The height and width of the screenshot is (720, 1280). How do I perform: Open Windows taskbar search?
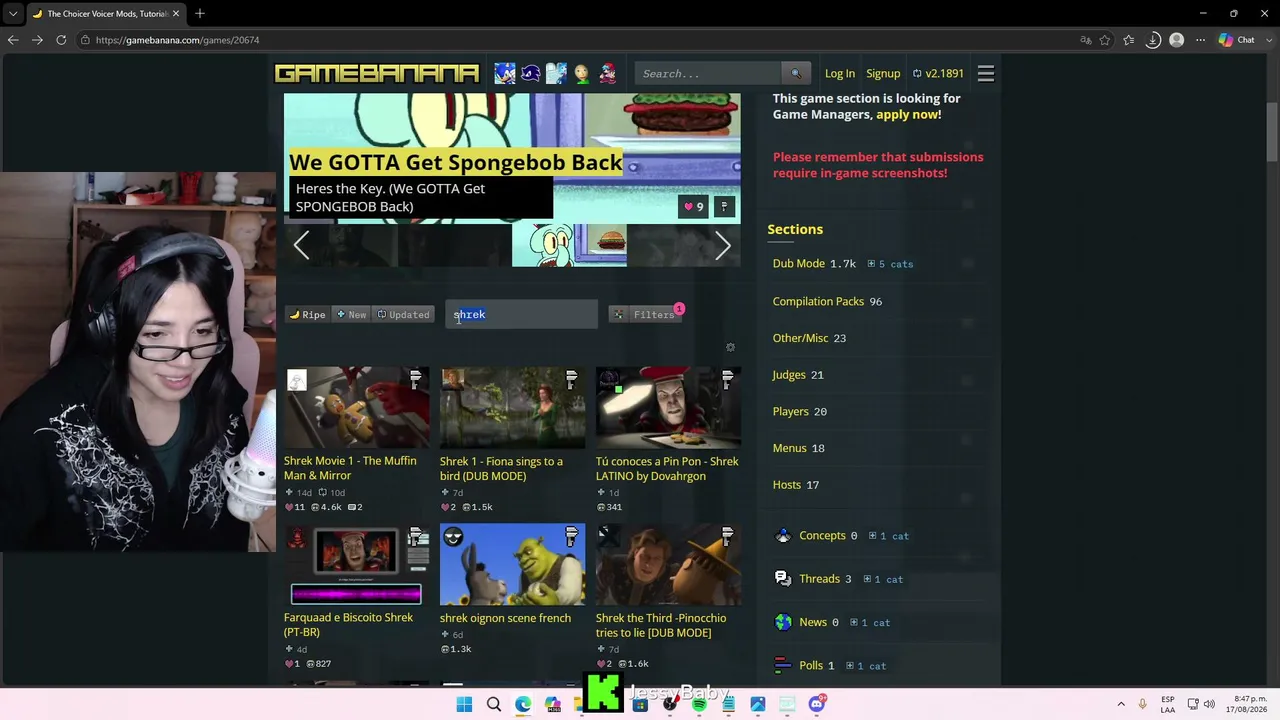(x=494, y=704)
